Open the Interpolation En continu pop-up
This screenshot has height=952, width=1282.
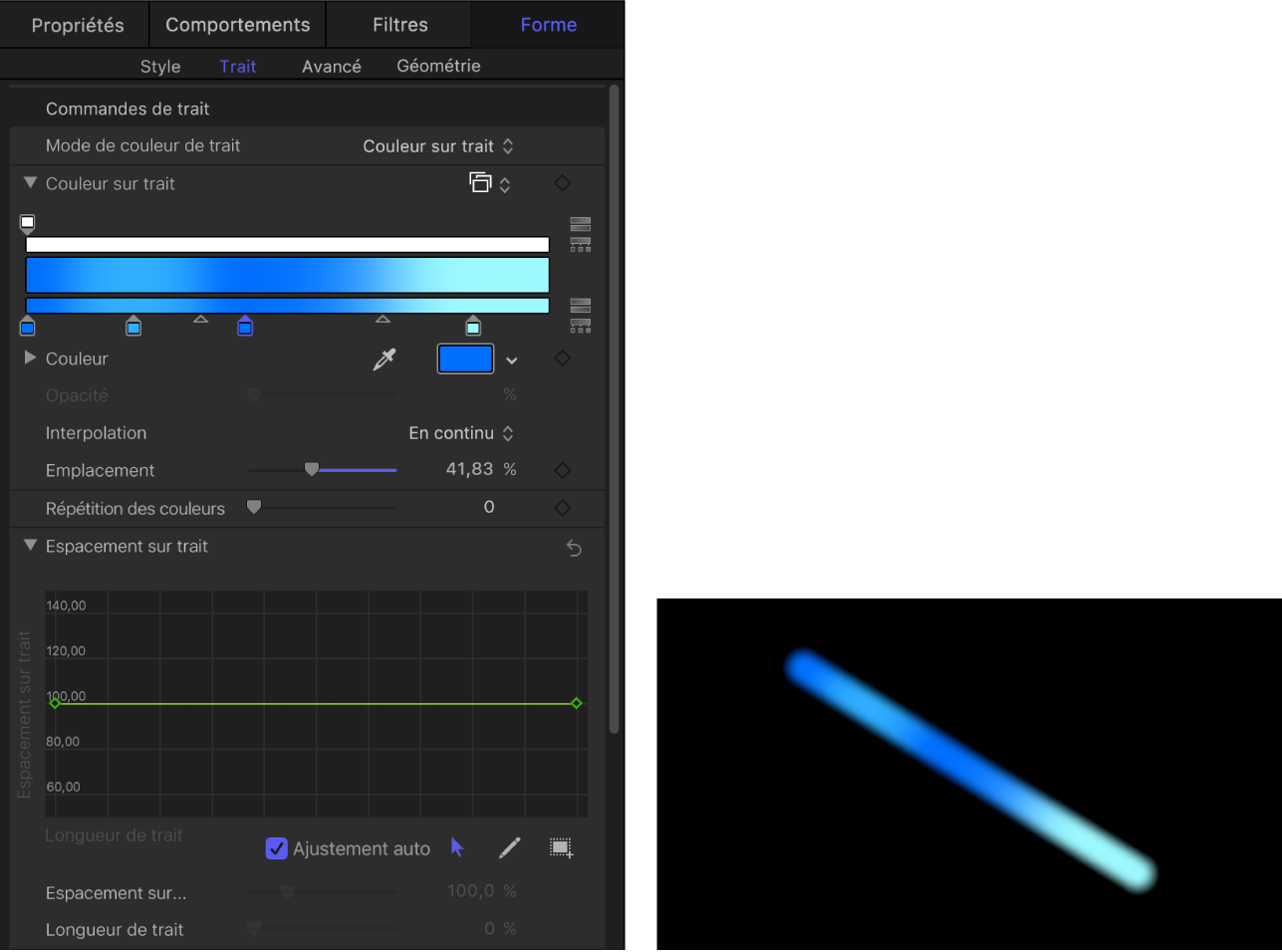[x=461, y=433]
